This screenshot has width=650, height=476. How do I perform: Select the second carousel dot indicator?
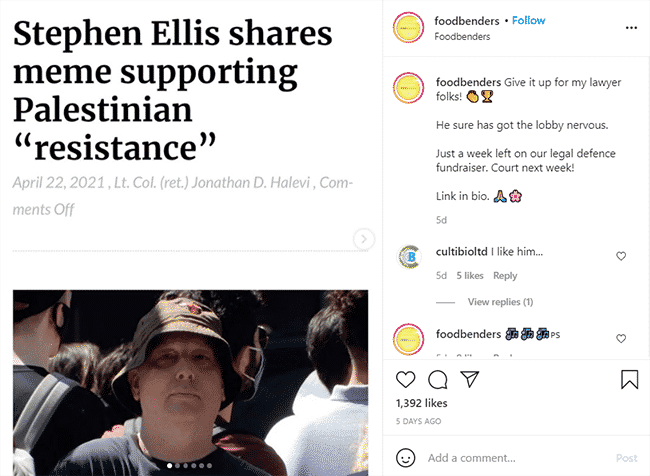coord(177,466)
